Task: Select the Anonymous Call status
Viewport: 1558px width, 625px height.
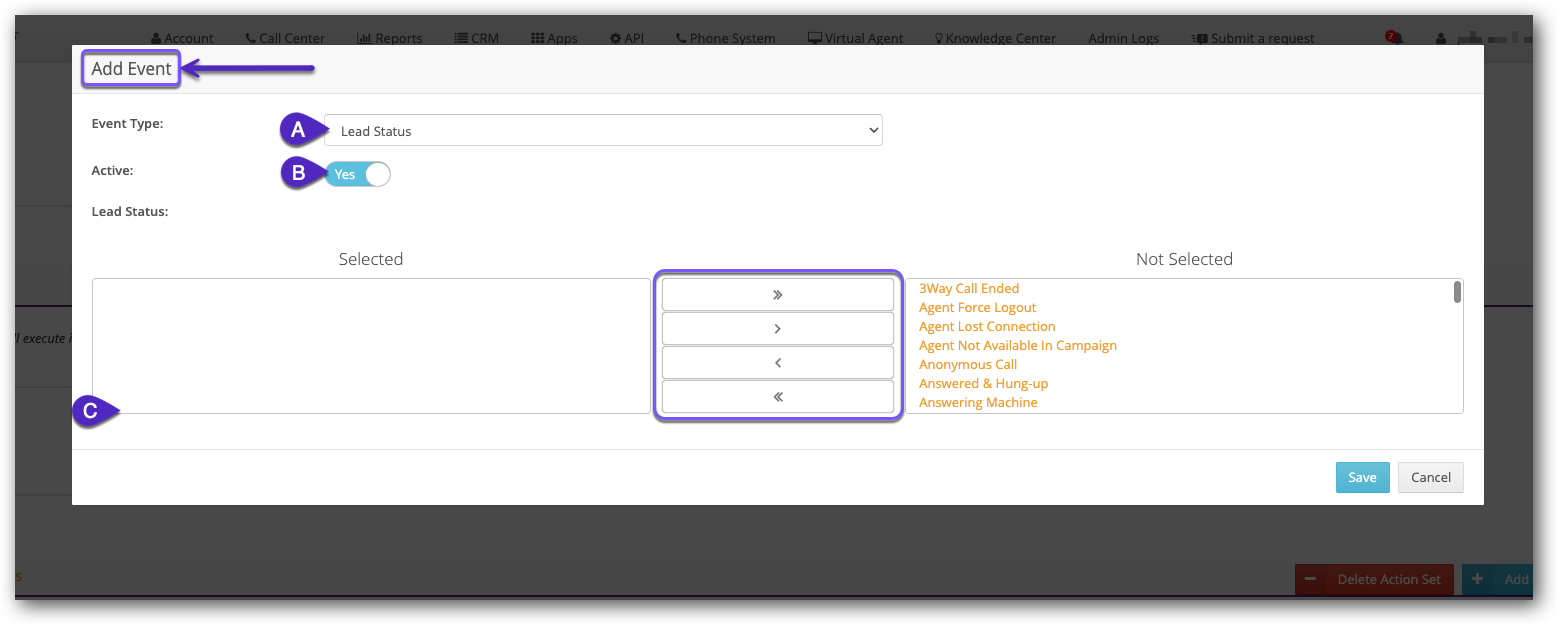Action: coord(968,364)
